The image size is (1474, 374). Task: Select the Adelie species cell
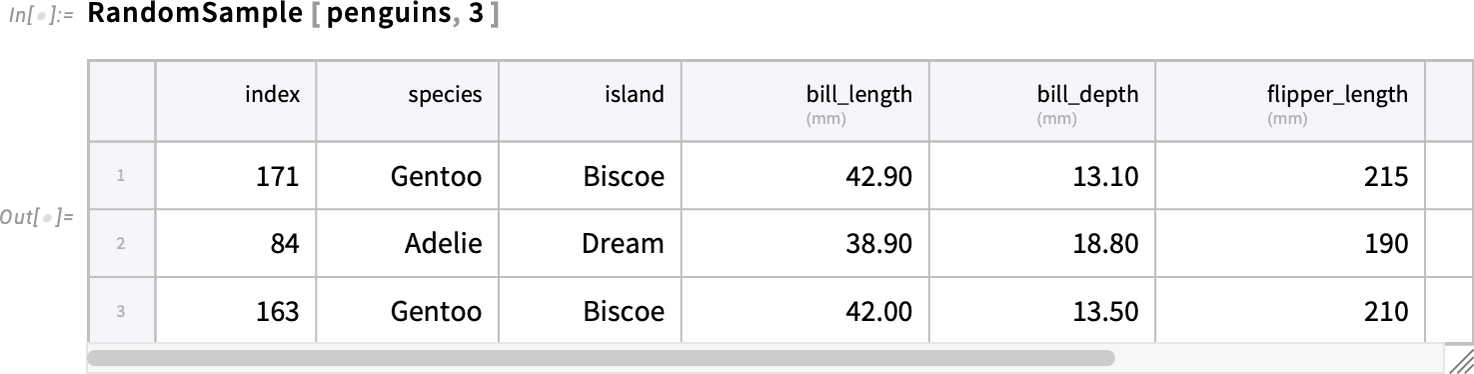(x=408, y=243)
